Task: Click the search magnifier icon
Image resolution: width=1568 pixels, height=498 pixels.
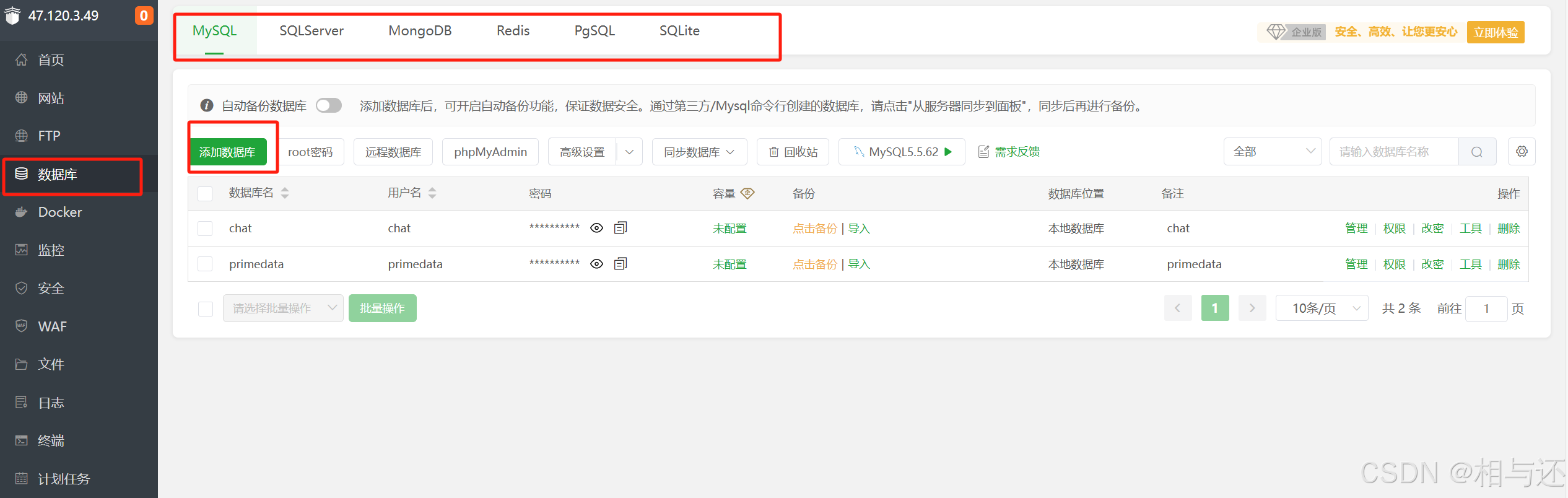Action: click(1477, 152)
